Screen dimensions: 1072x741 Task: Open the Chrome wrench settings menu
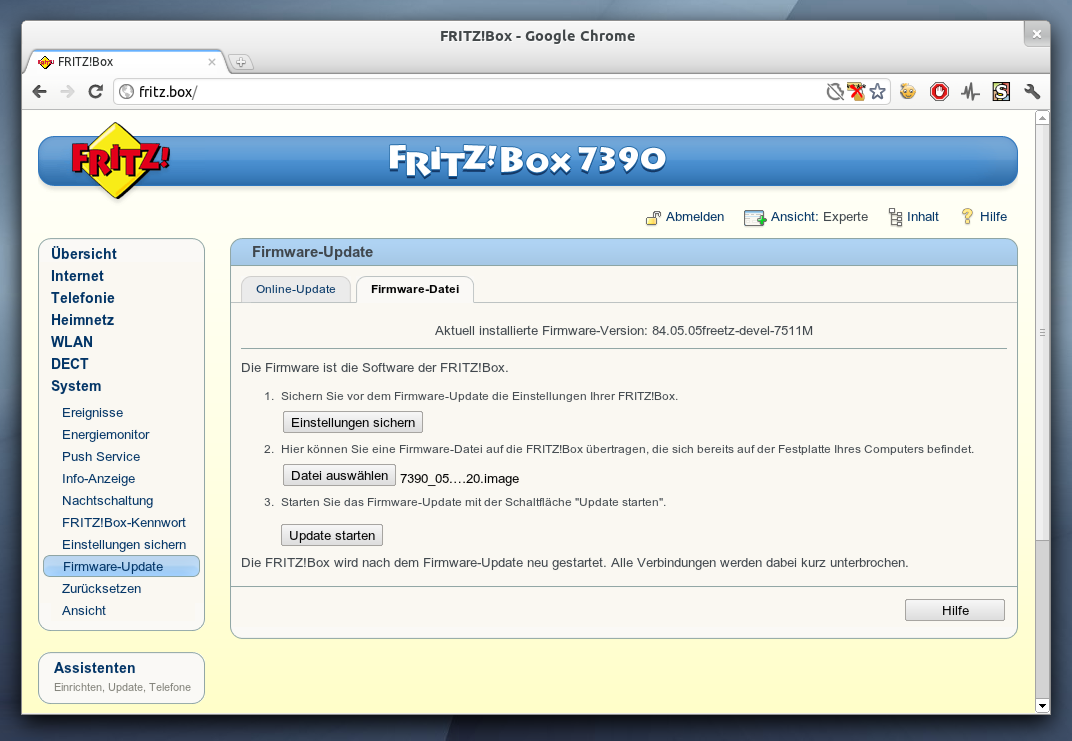(x=1032, y=92)
